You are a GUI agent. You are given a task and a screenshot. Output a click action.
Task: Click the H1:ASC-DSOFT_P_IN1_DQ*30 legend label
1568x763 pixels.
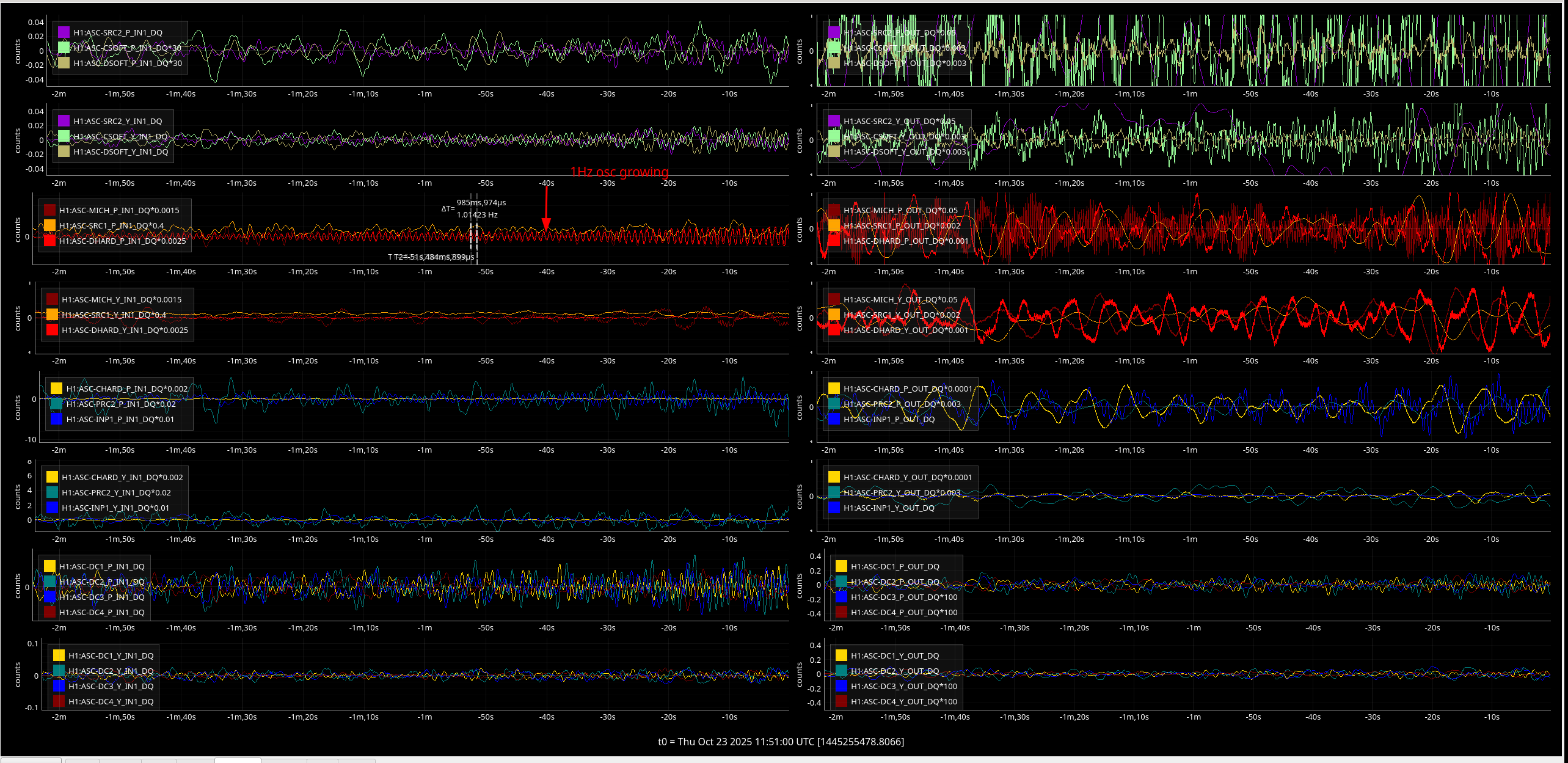128,63
